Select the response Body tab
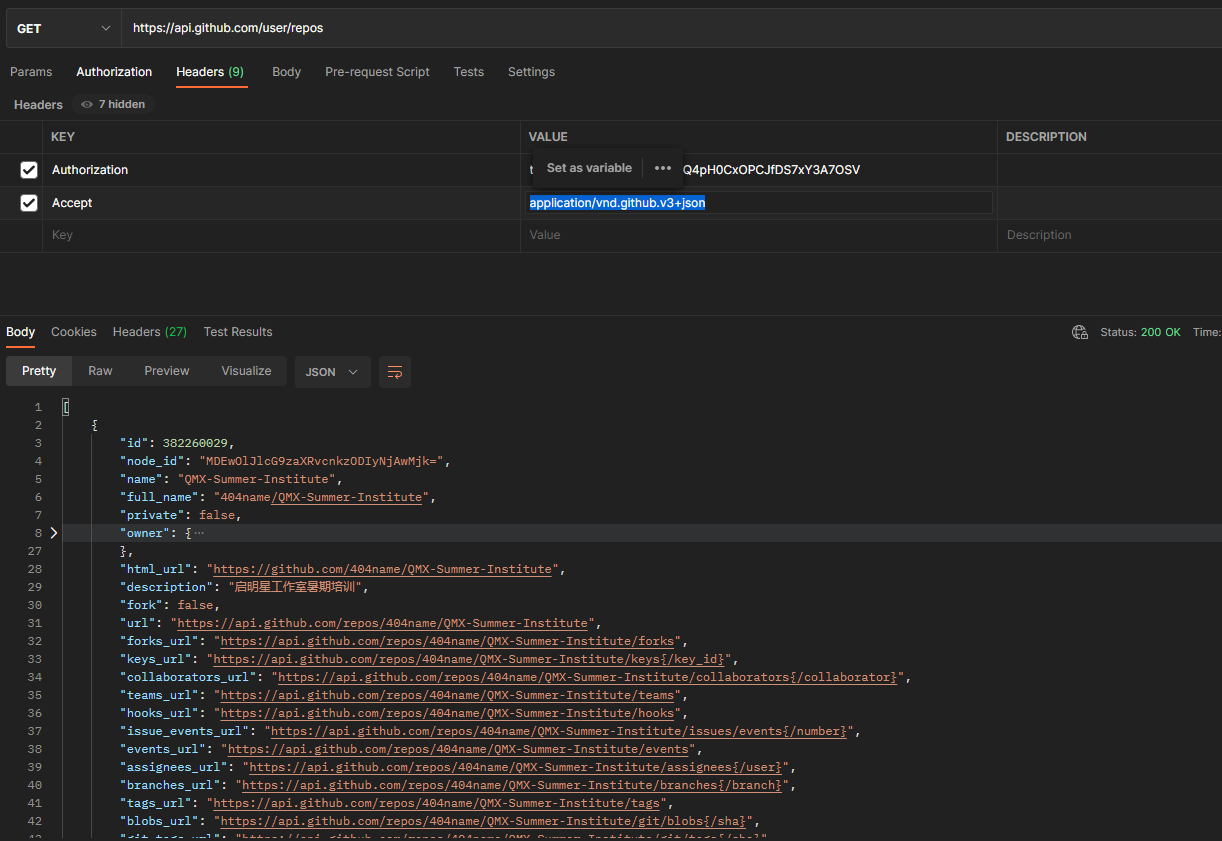 tap(20, 332)
